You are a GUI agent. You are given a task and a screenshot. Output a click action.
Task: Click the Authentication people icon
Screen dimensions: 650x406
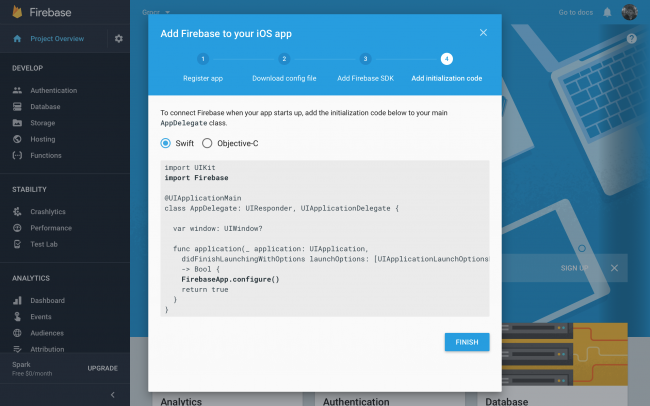[x=17, y=90]
